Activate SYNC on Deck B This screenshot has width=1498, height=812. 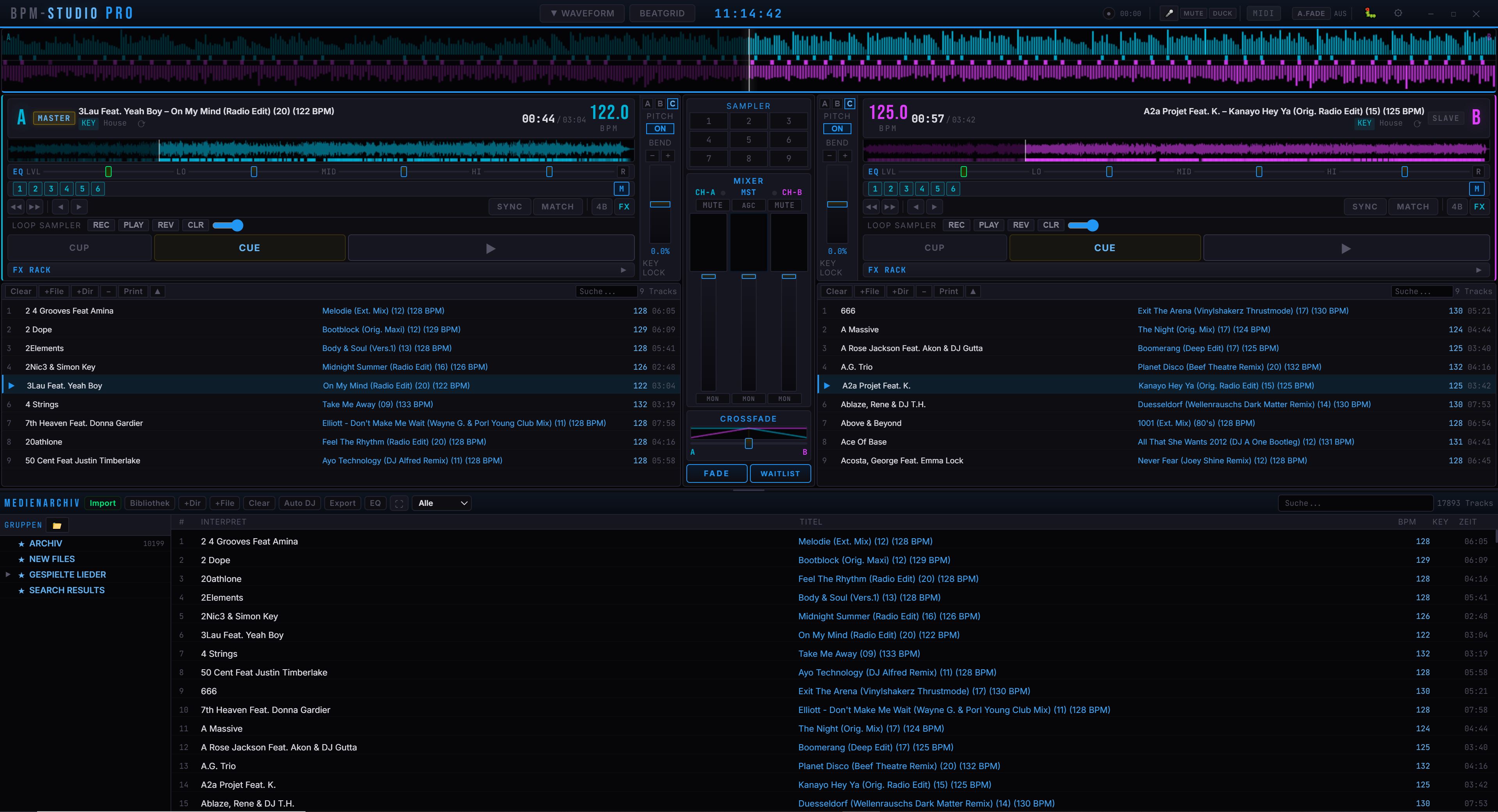1365,206
